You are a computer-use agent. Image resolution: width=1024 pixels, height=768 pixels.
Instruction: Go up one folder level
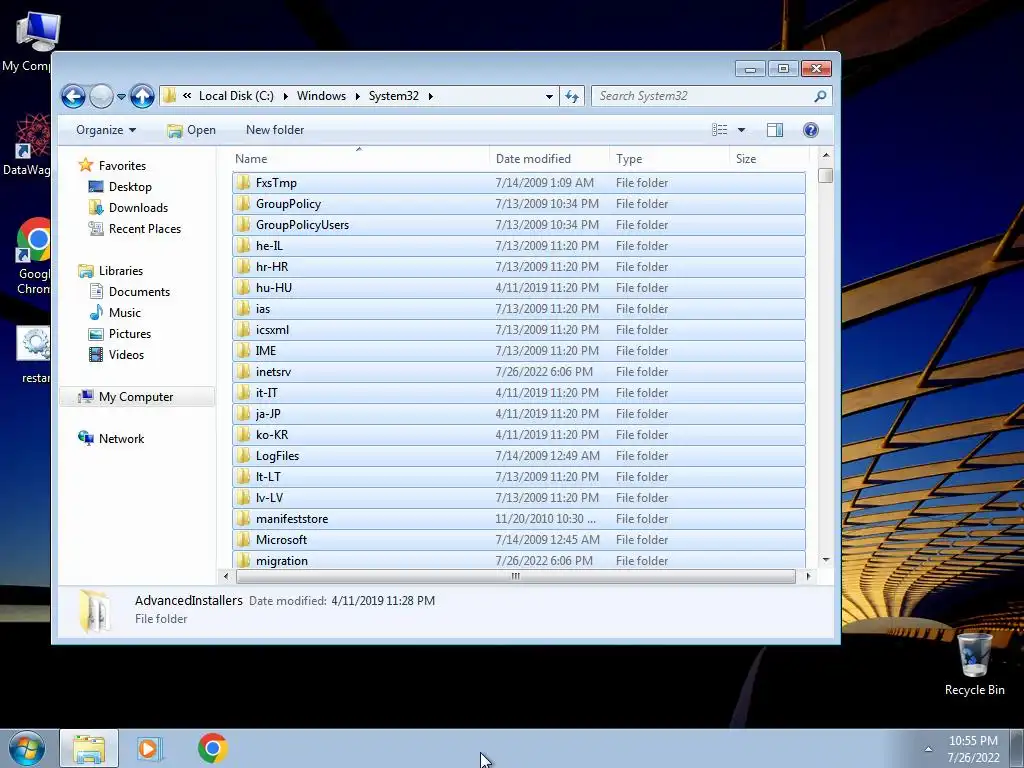142,97
